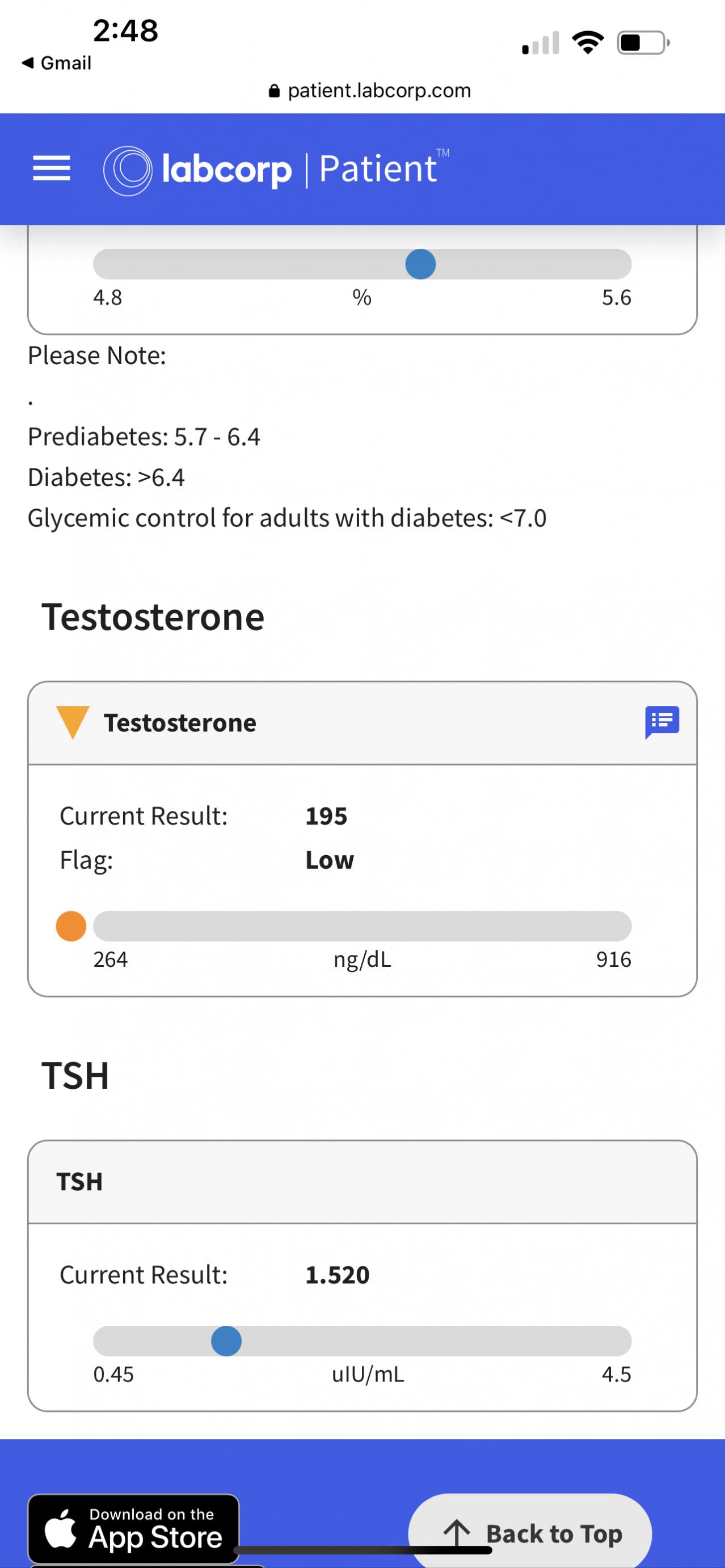Click the blue A1c percentage range dot
This screenshot has height=1568, width=725.
tap(420, 264)
